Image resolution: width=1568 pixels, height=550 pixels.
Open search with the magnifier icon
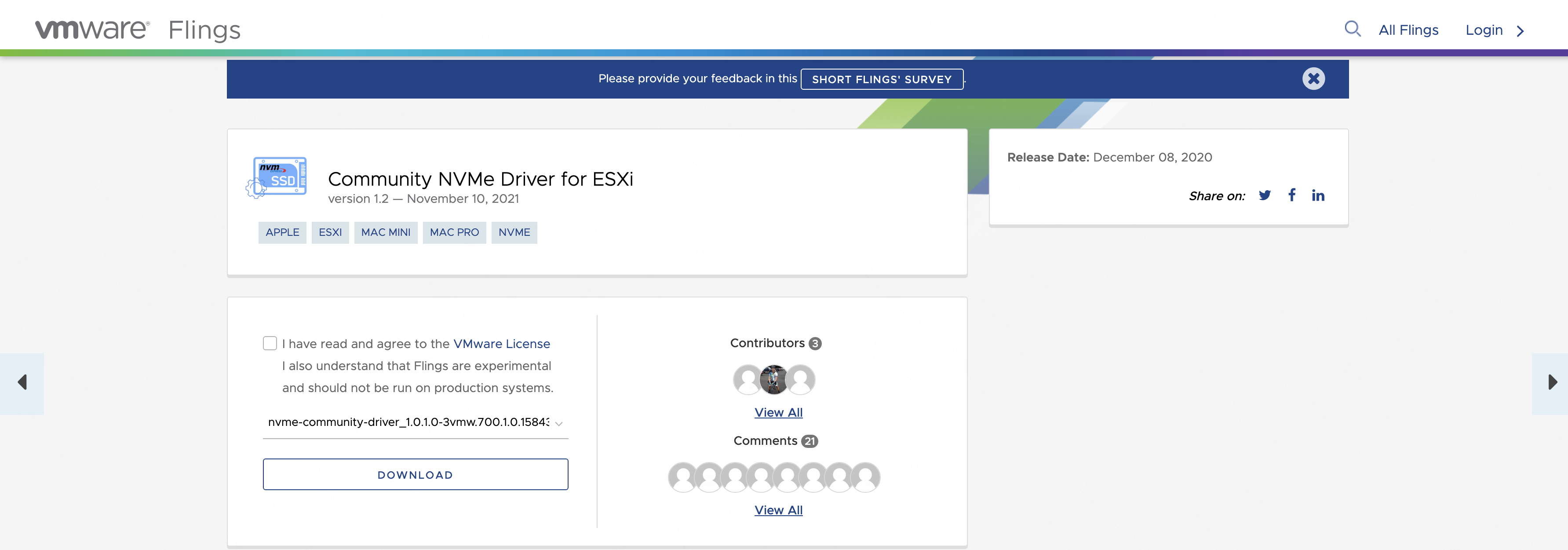coord(1352,29)
